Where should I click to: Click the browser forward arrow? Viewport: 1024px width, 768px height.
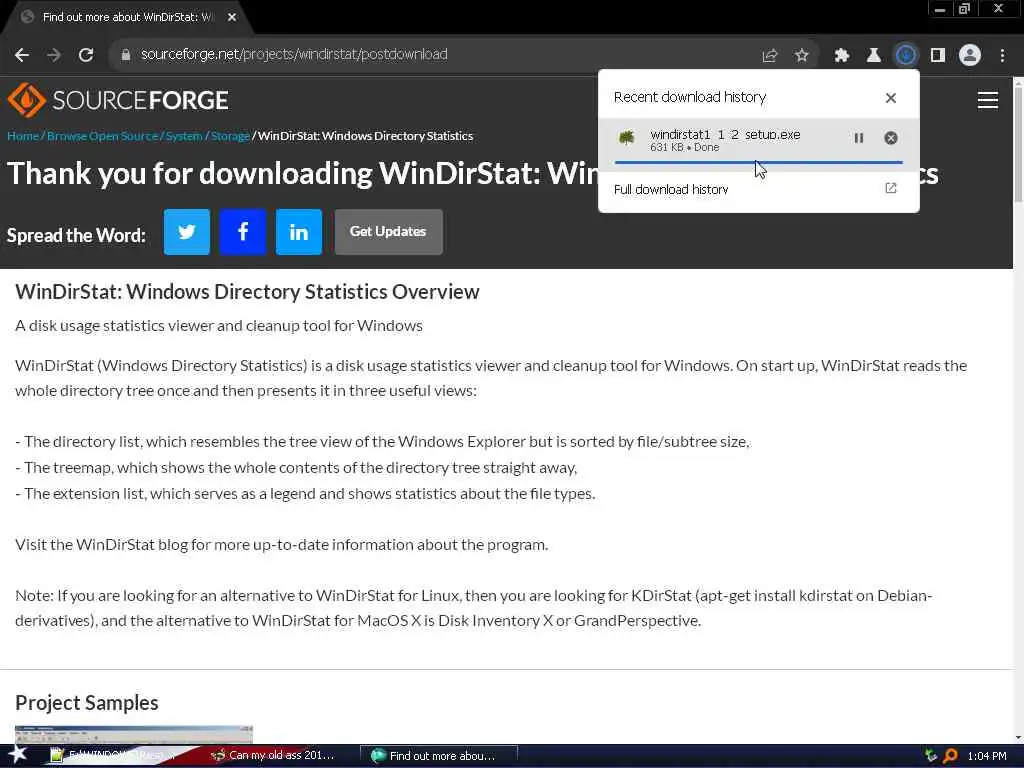(x=54, y=55)
